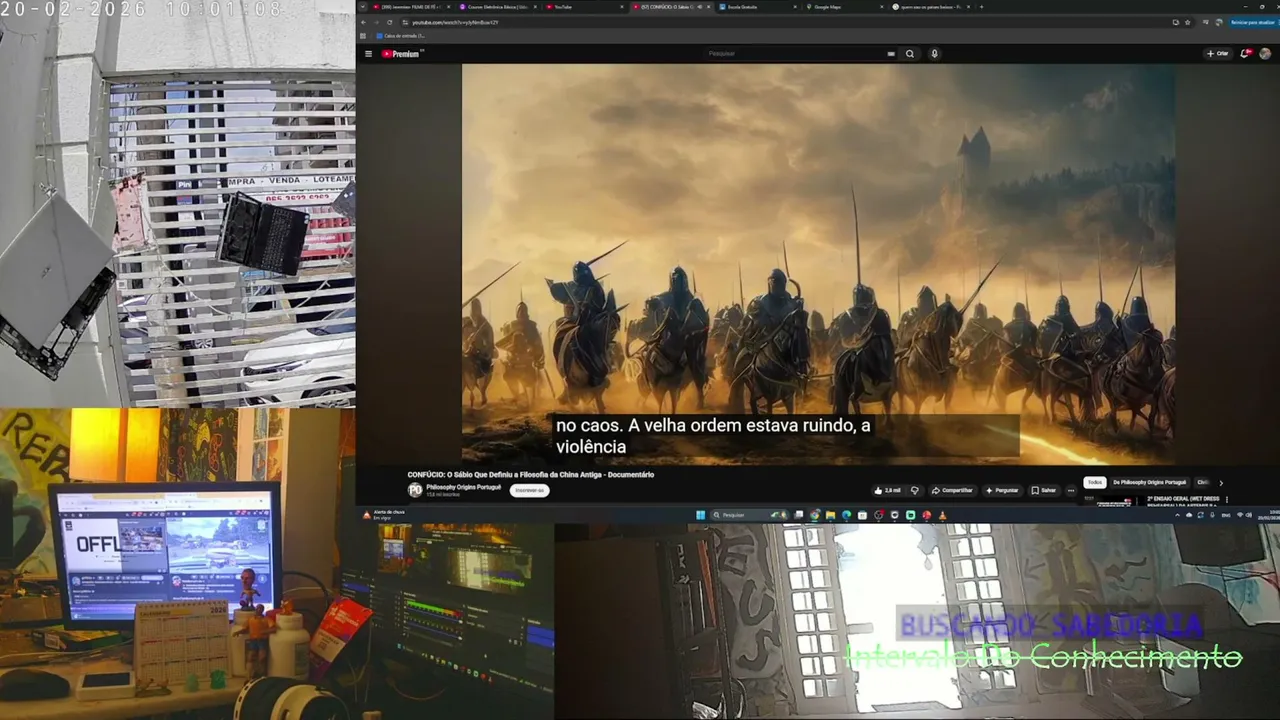Go to YouTube Premium home logo

[x=402, y=54]
